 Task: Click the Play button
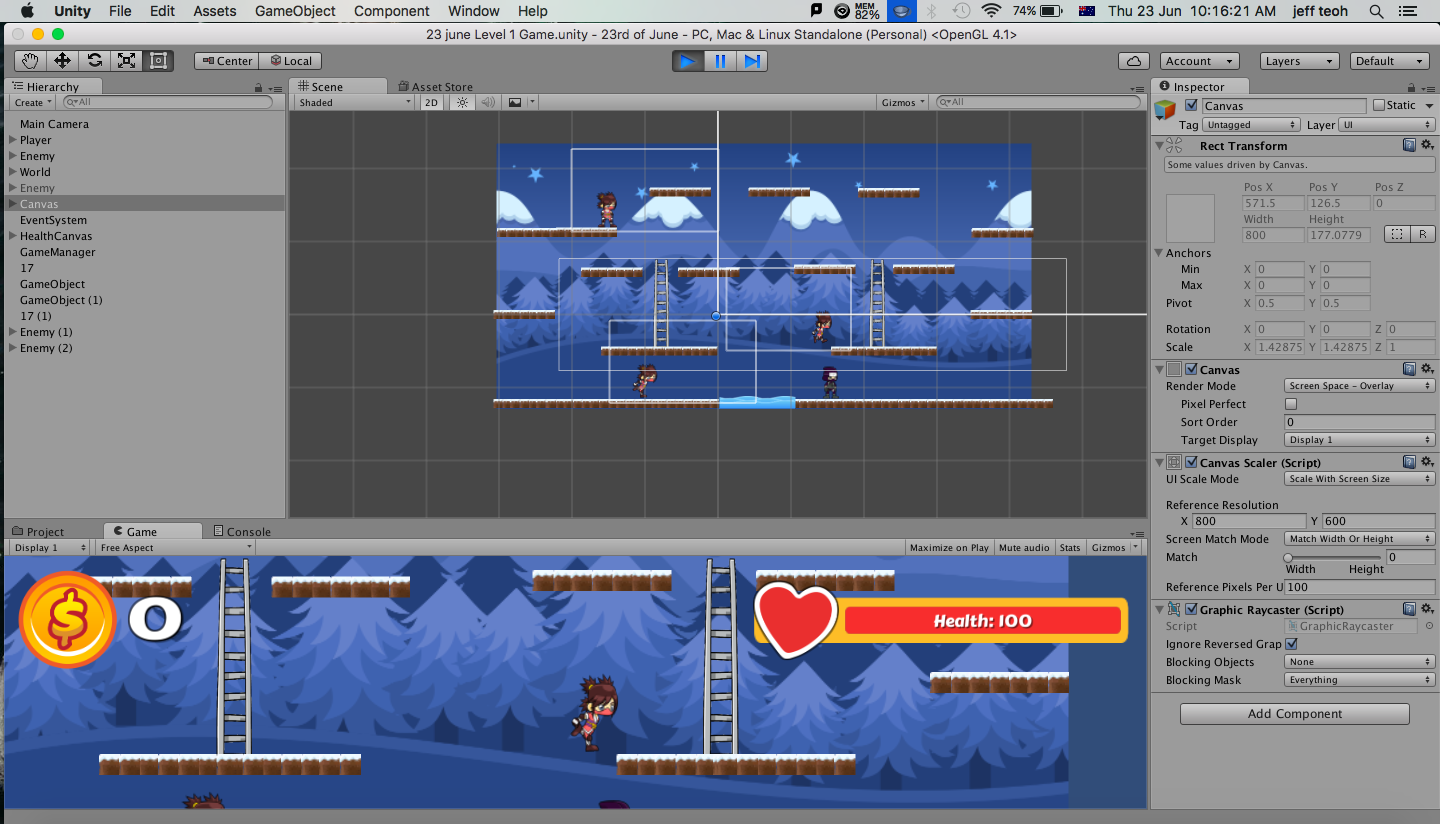pos(688,61)
